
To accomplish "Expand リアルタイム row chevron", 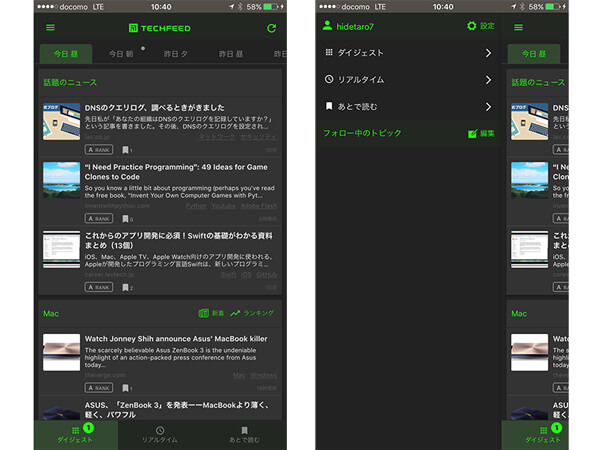I will 488,80.
